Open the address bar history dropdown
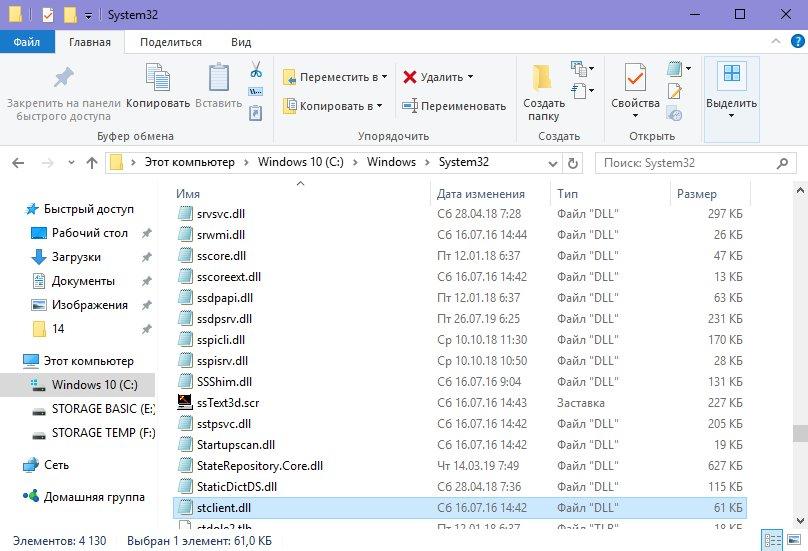The height and width of the screenshot is (551, 808). point(553,163)
